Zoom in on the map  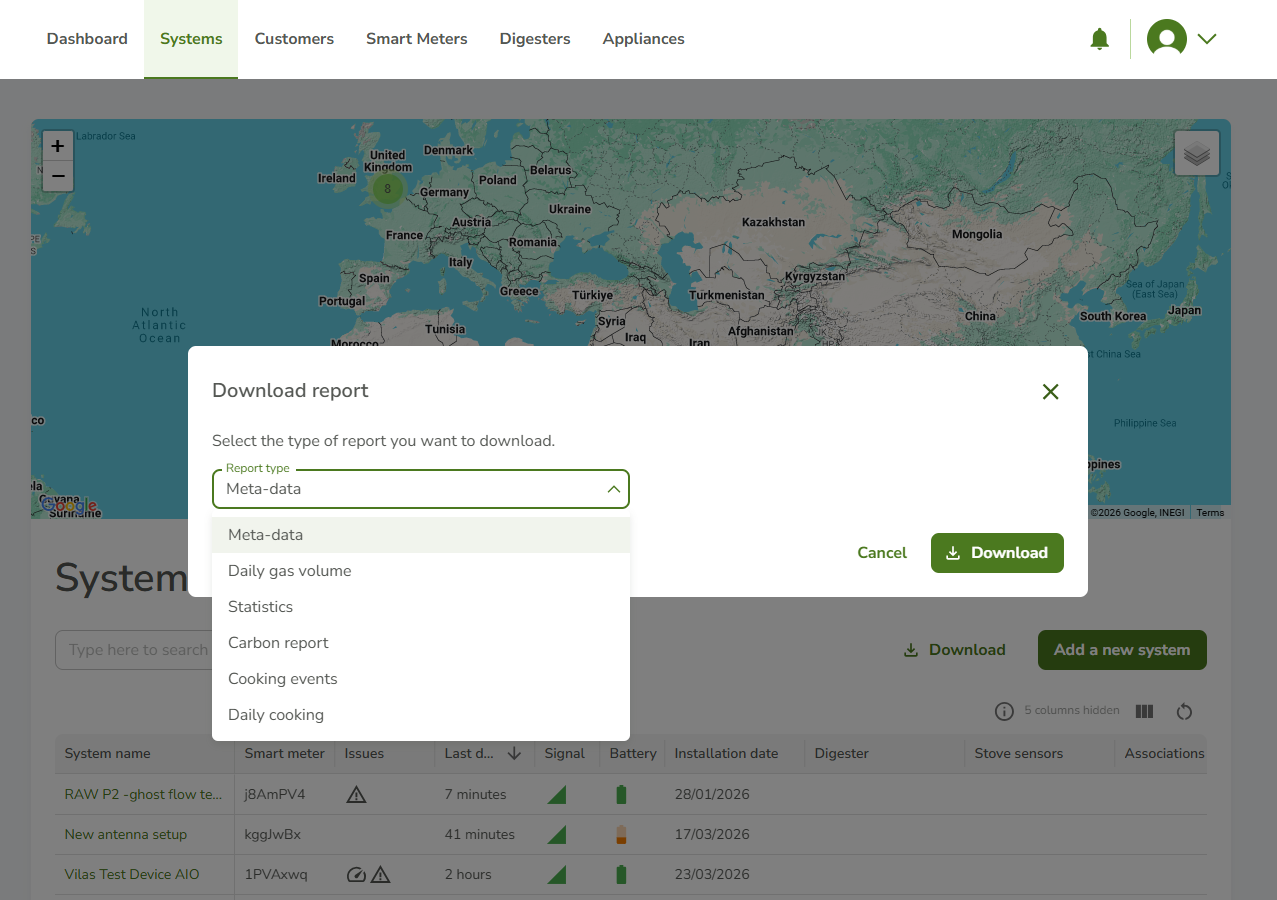[58, 146]
